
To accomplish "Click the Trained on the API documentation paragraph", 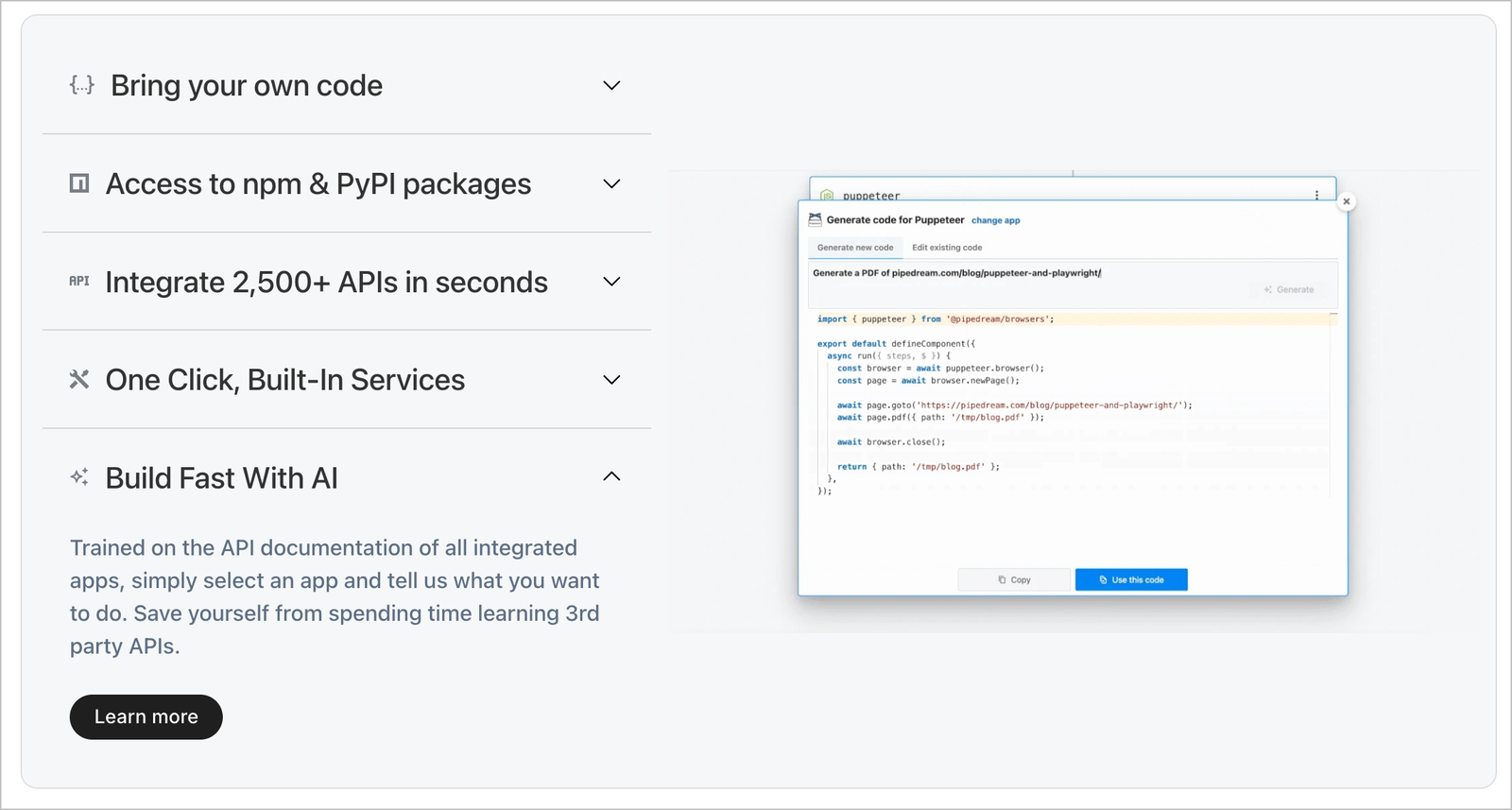I will click(335, 596).
